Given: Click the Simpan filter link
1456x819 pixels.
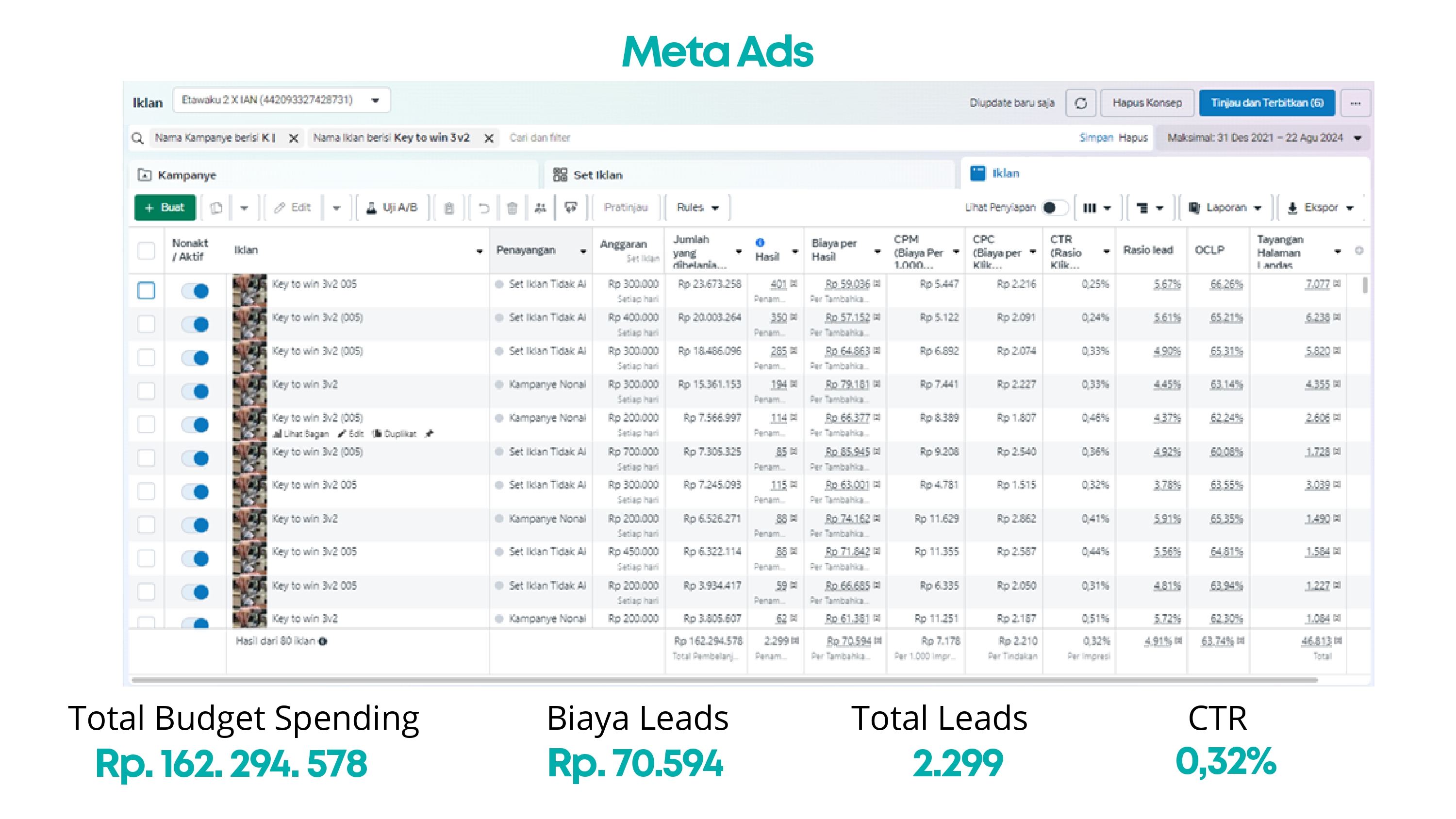Looking at the screenshot, I should click(1095, 138).
